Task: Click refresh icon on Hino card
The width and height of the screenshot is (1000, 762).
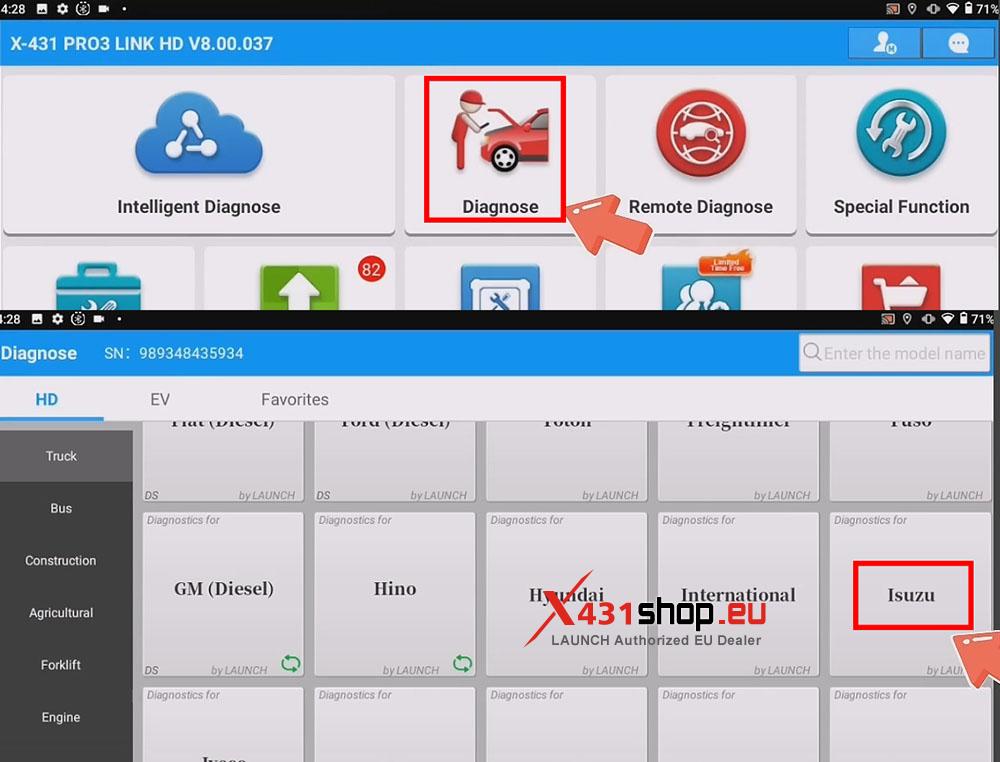Action: (462, 664)
